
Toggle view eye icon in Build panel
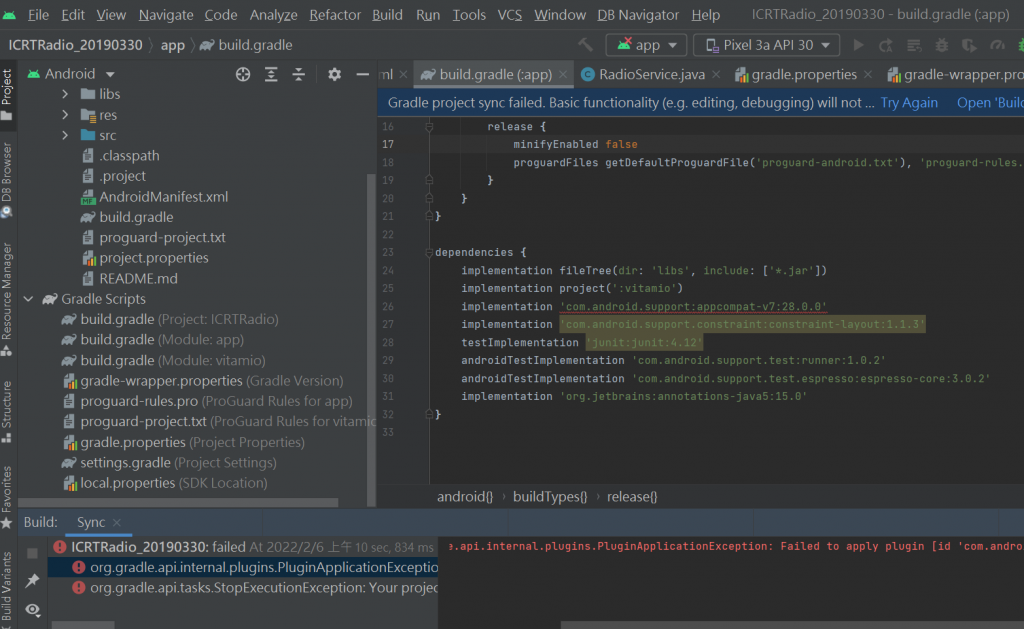[33, 609]
